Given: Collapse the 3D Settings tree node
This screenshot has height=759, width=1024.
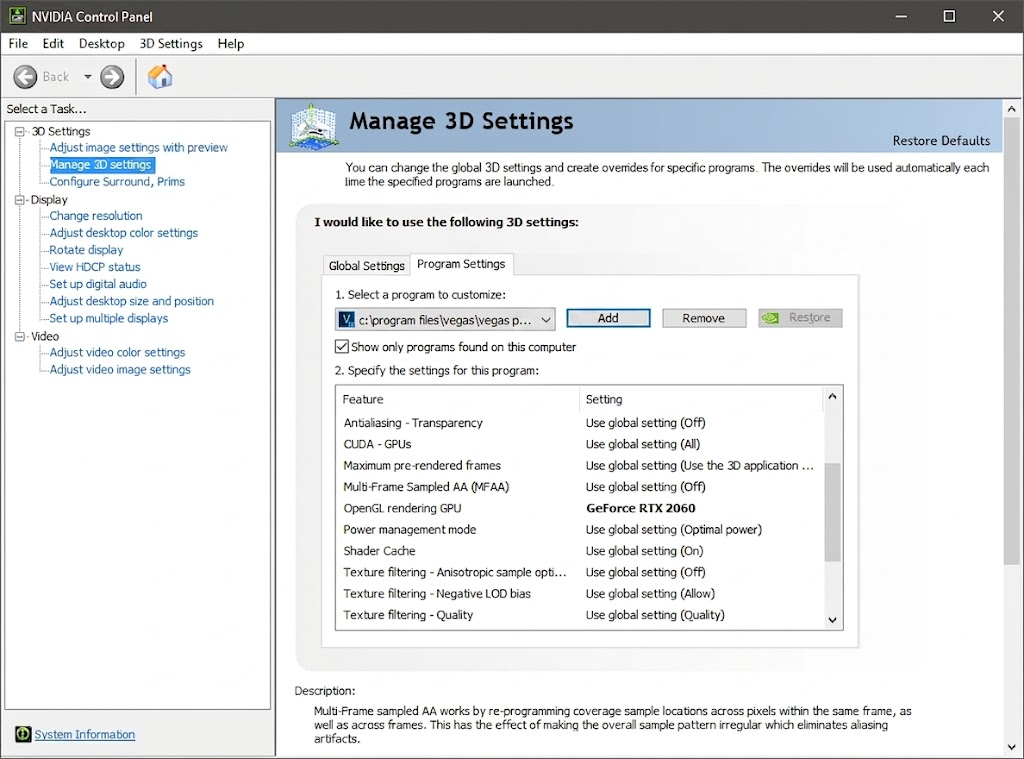Looking at the screenshot, I should (x=20, y=131).
